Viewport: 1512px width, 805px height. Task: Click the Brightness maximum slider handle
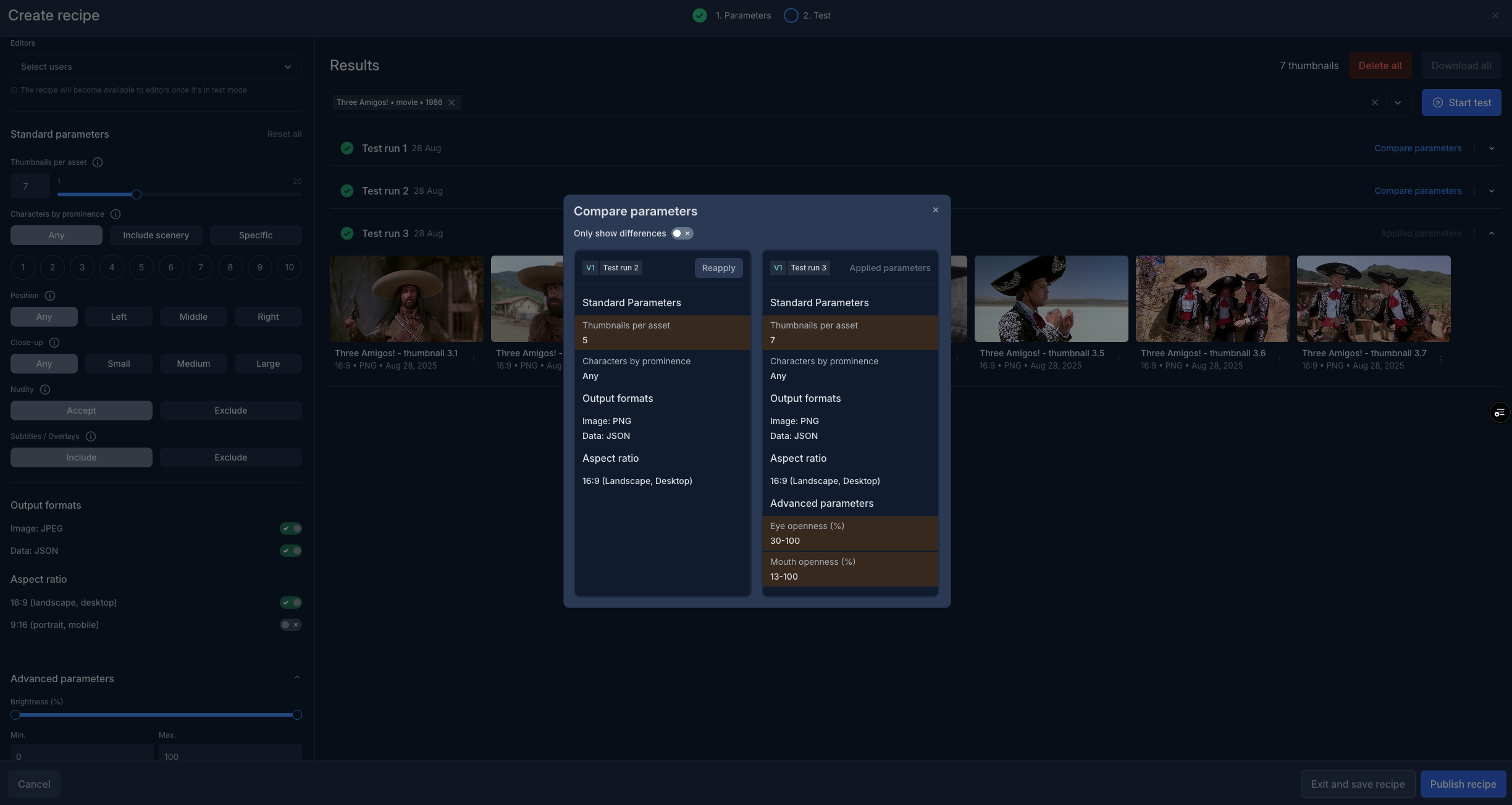click(x=297, y=715)
